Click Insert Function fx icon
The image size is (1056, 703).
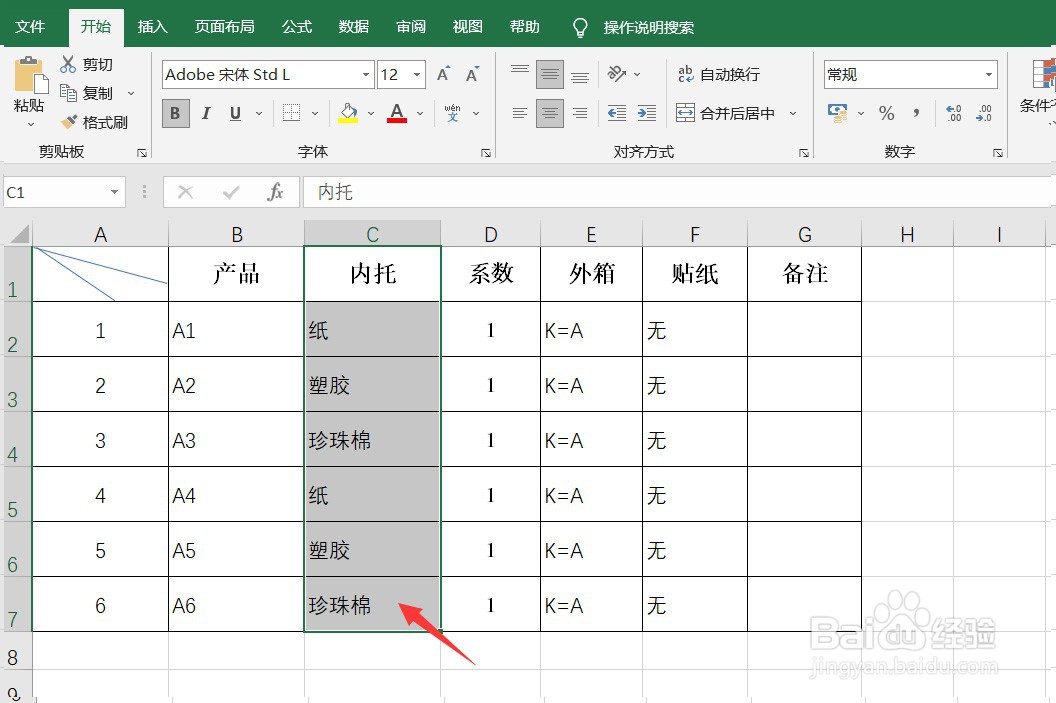275,193
